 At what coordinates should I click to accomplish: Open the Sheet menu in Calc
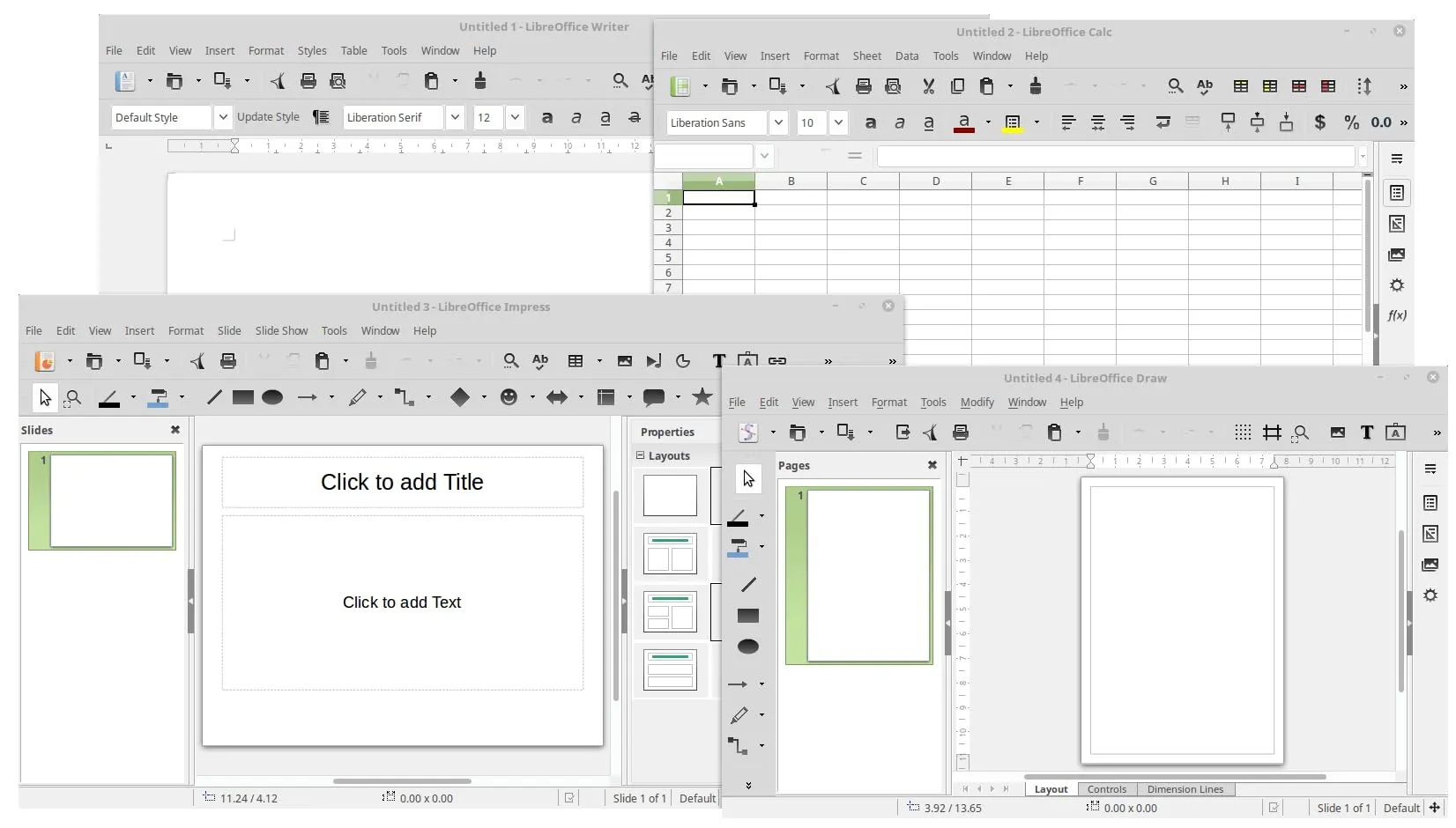(866, 55)
